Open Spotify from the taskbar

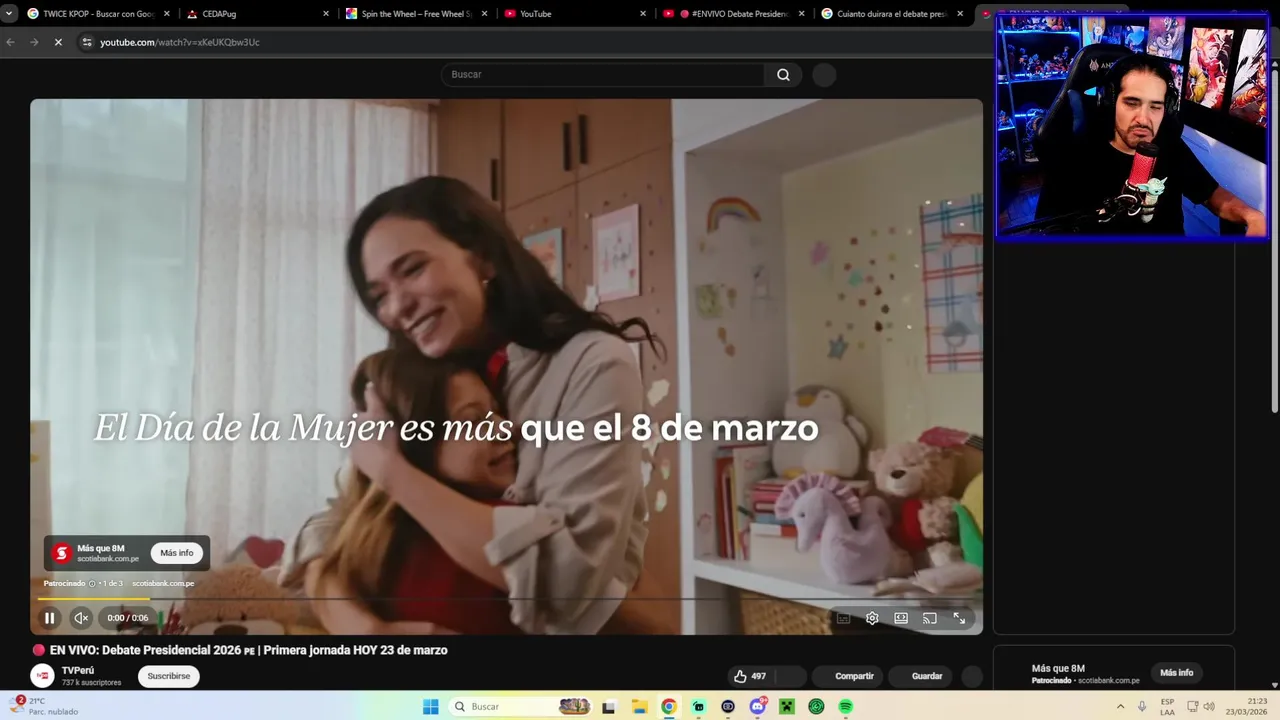tap(846, 706)
